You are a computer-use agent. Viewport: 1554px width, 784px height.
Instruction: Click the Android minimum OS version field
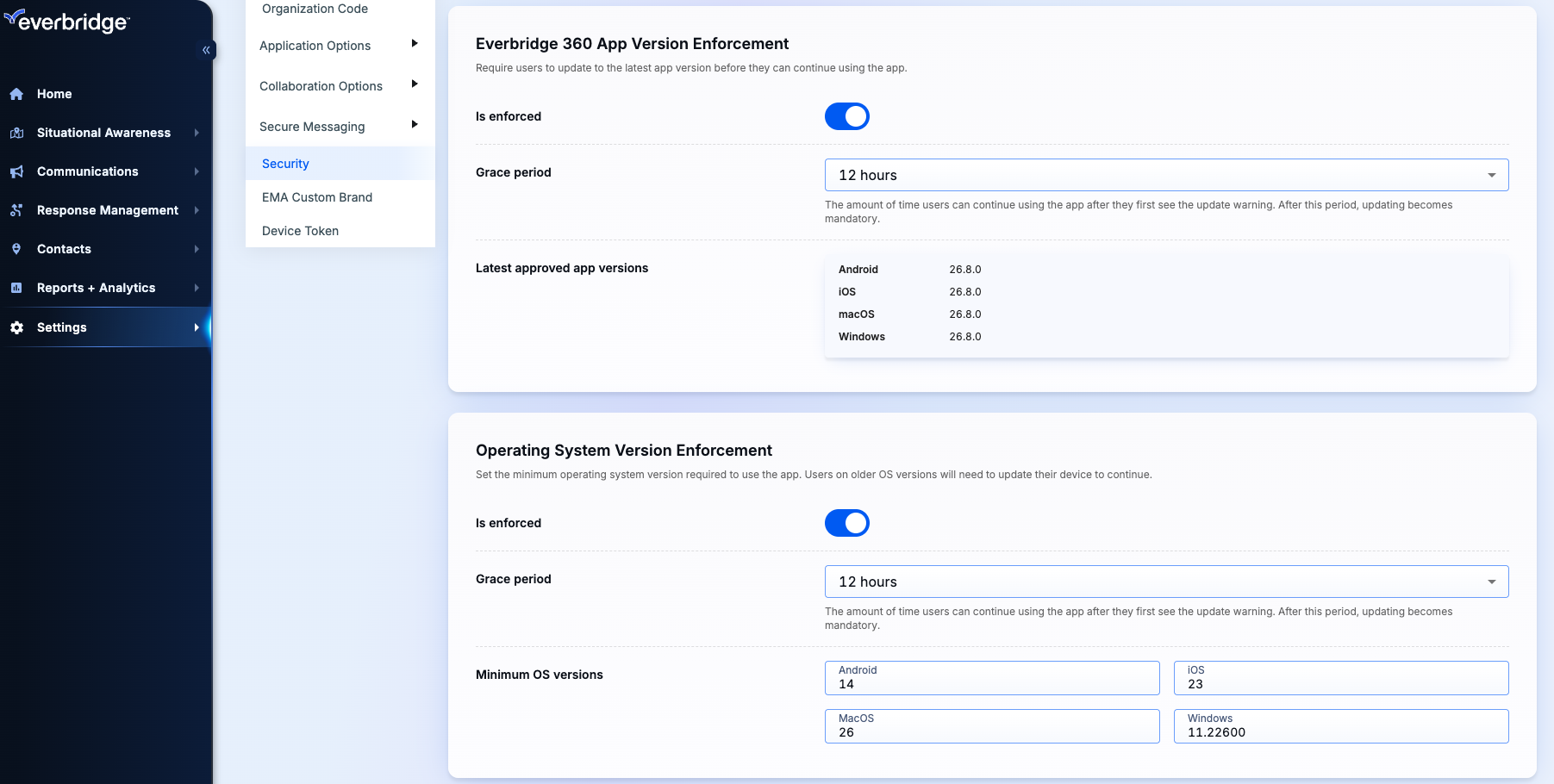[992, 678]
